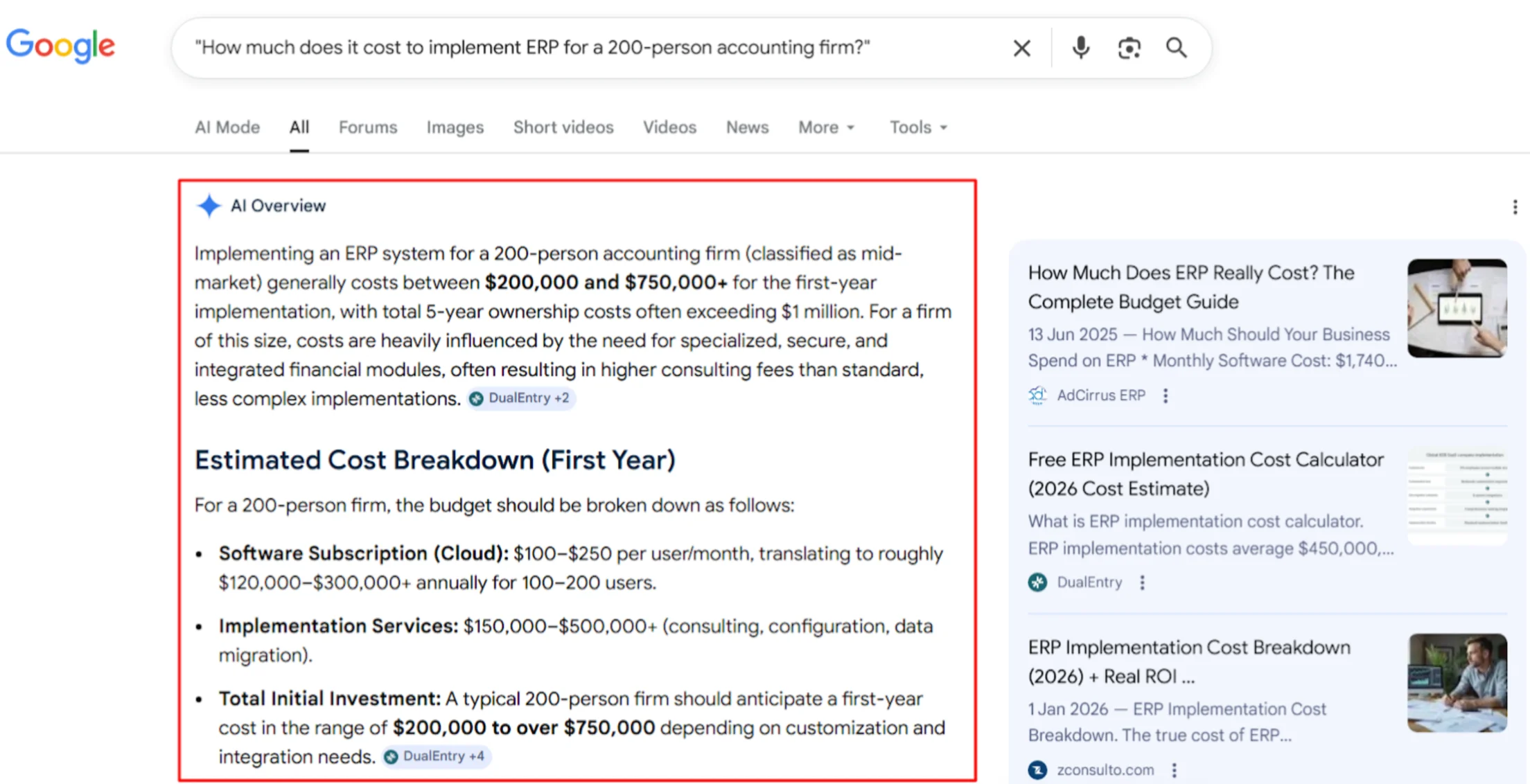Image resolution: width=1530 pixels, height=784 pixels.
Task: Select the AI Mode tab
Action: (x=227, y=127)
